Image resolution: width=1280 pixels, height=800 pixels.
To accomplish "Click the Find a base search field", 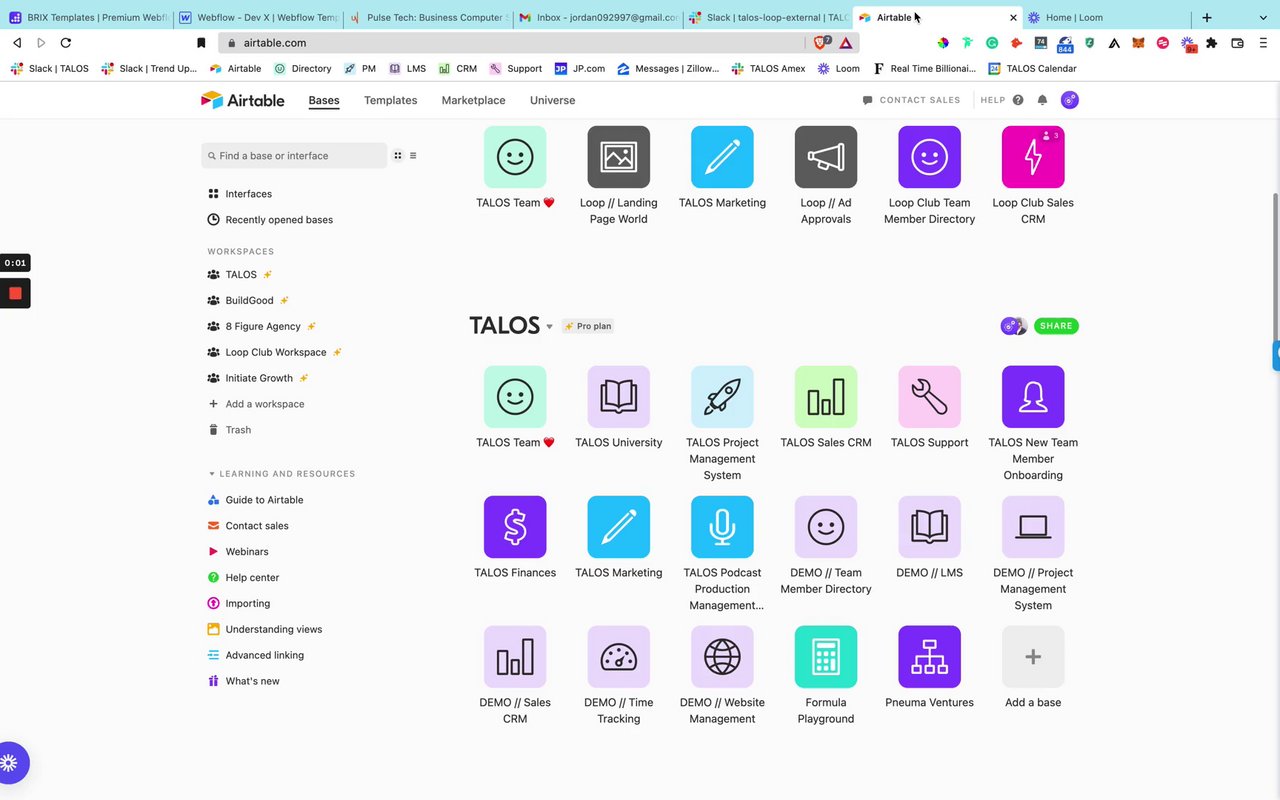I will (294, 156).
